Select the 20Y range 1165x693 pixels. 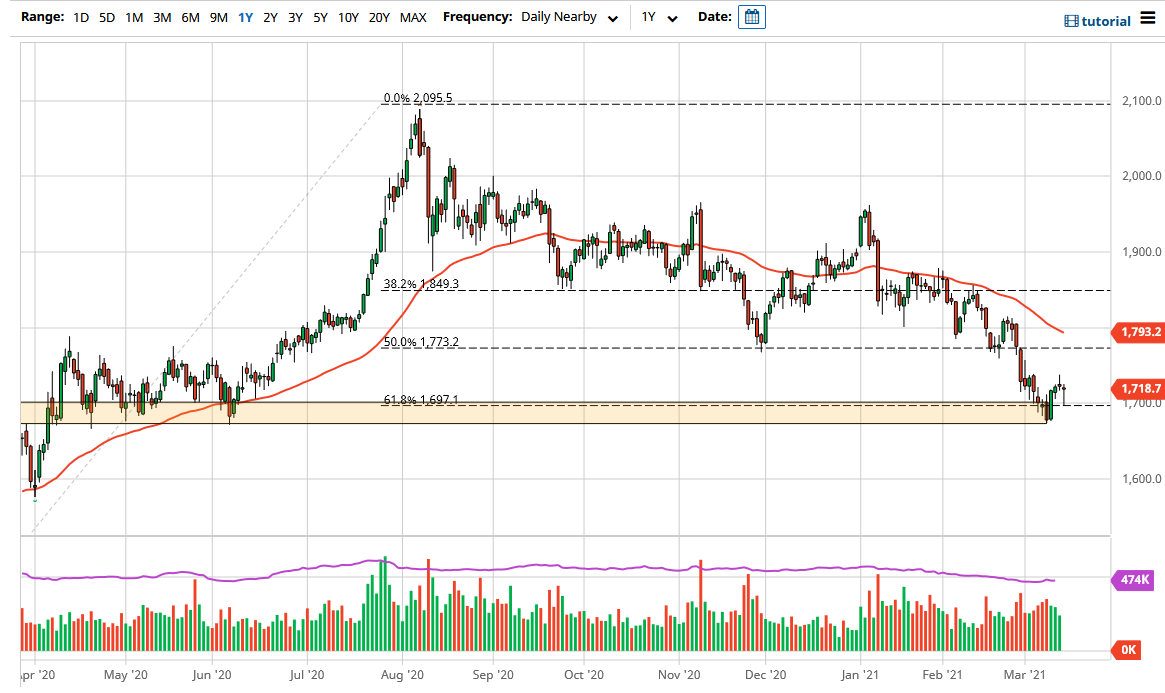[379, 17]
